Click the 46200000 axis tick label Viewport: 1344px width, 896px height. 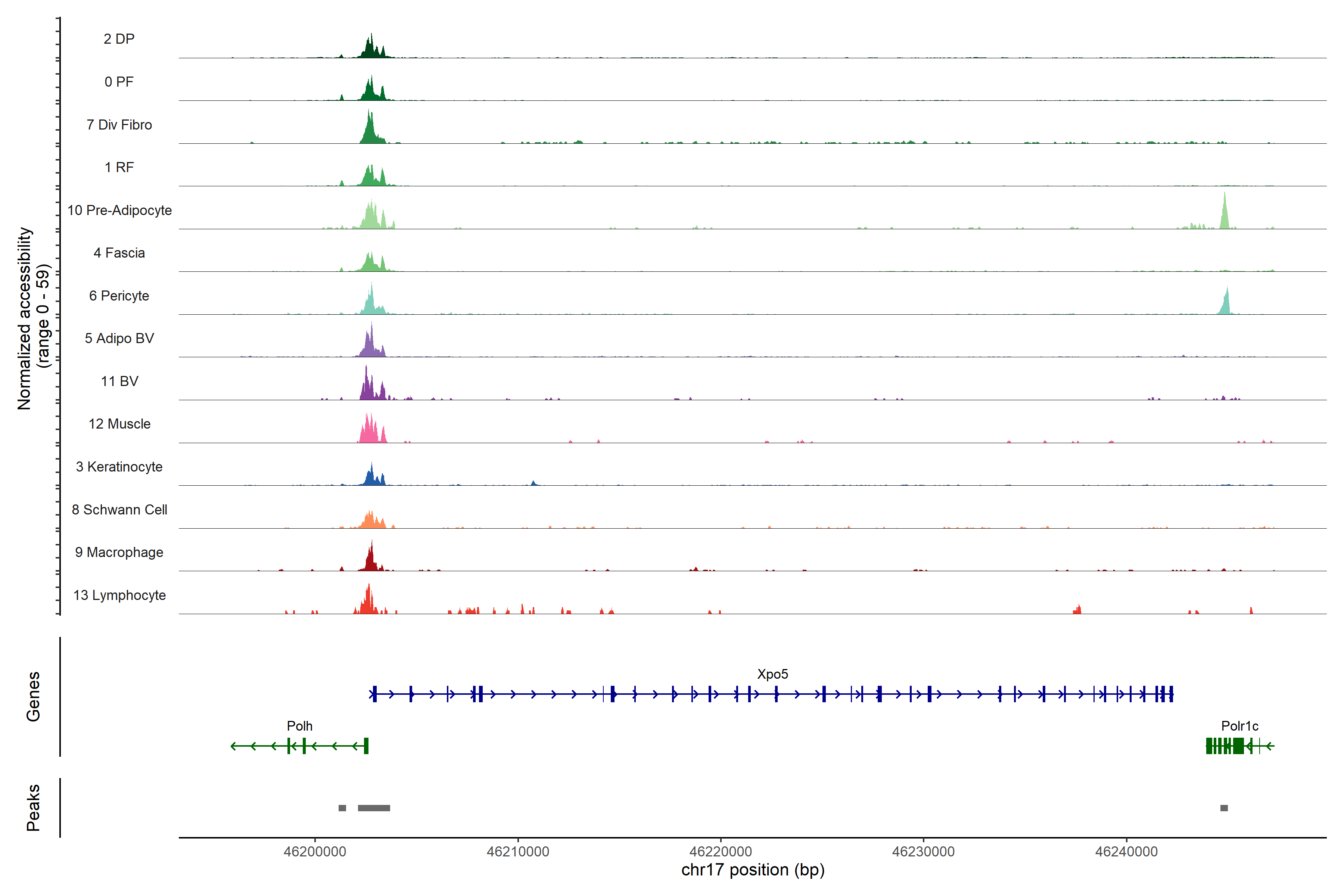315,852
